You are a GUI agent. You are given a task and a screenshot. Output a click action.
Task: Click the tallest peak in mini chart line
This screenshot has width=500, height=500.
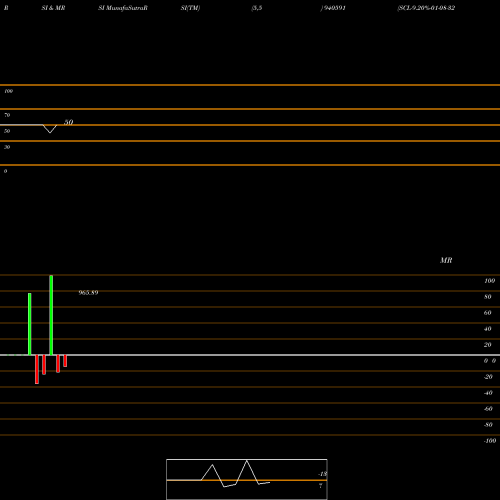pyautogui.click(x=247, y=461)
